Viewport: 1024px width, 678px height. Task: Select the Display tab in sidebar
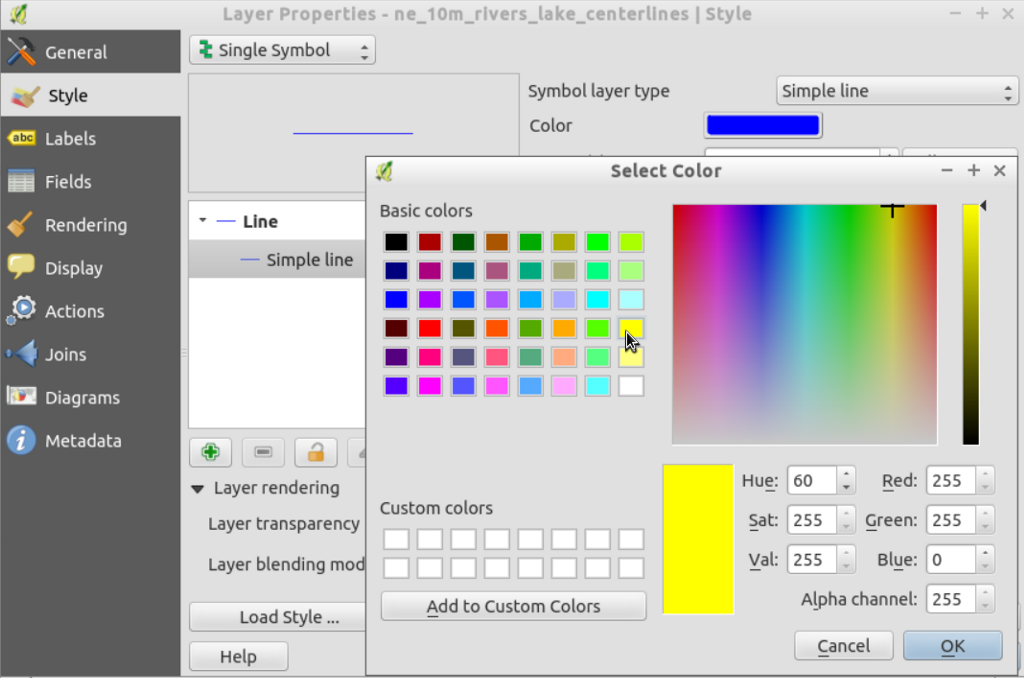(73, 268)
